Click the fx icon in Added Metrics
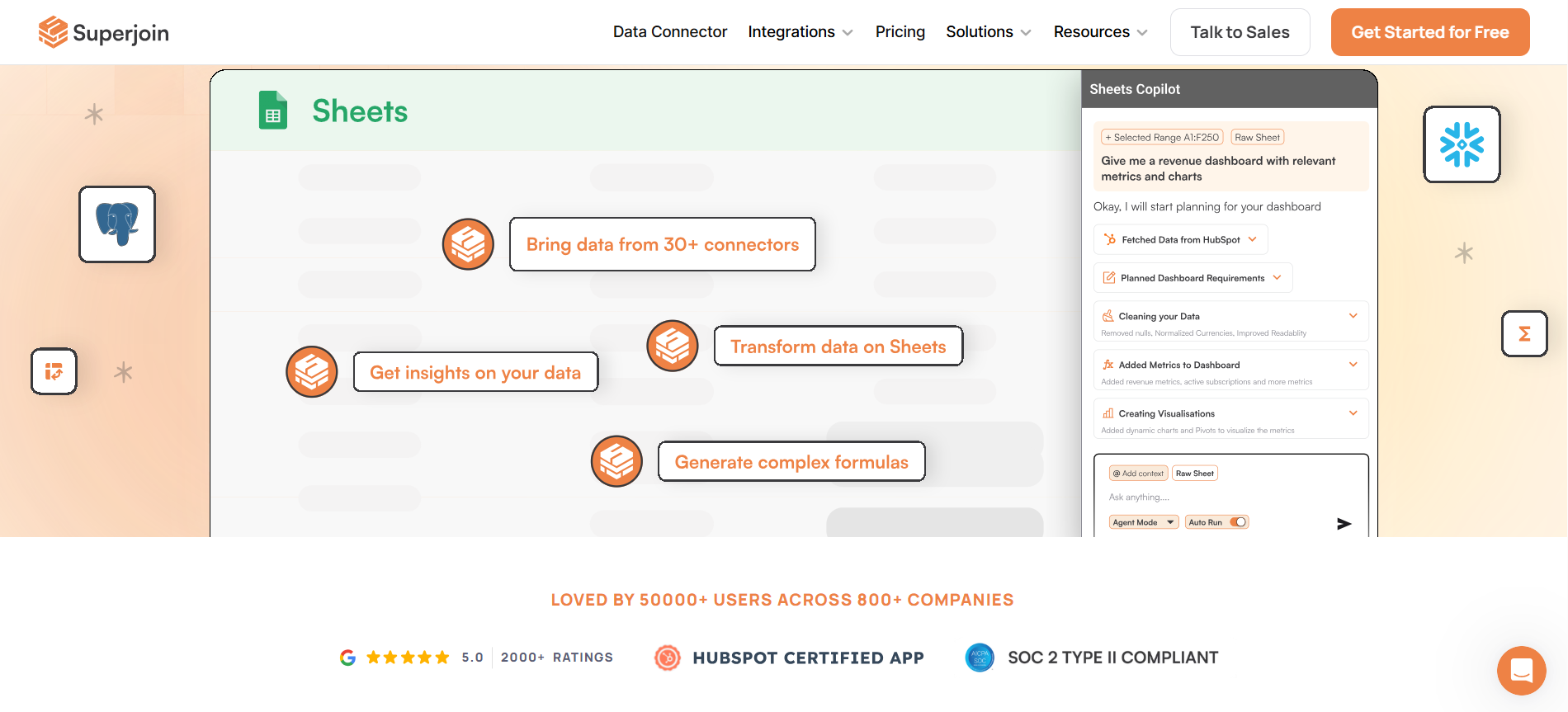 [1108, 365]
